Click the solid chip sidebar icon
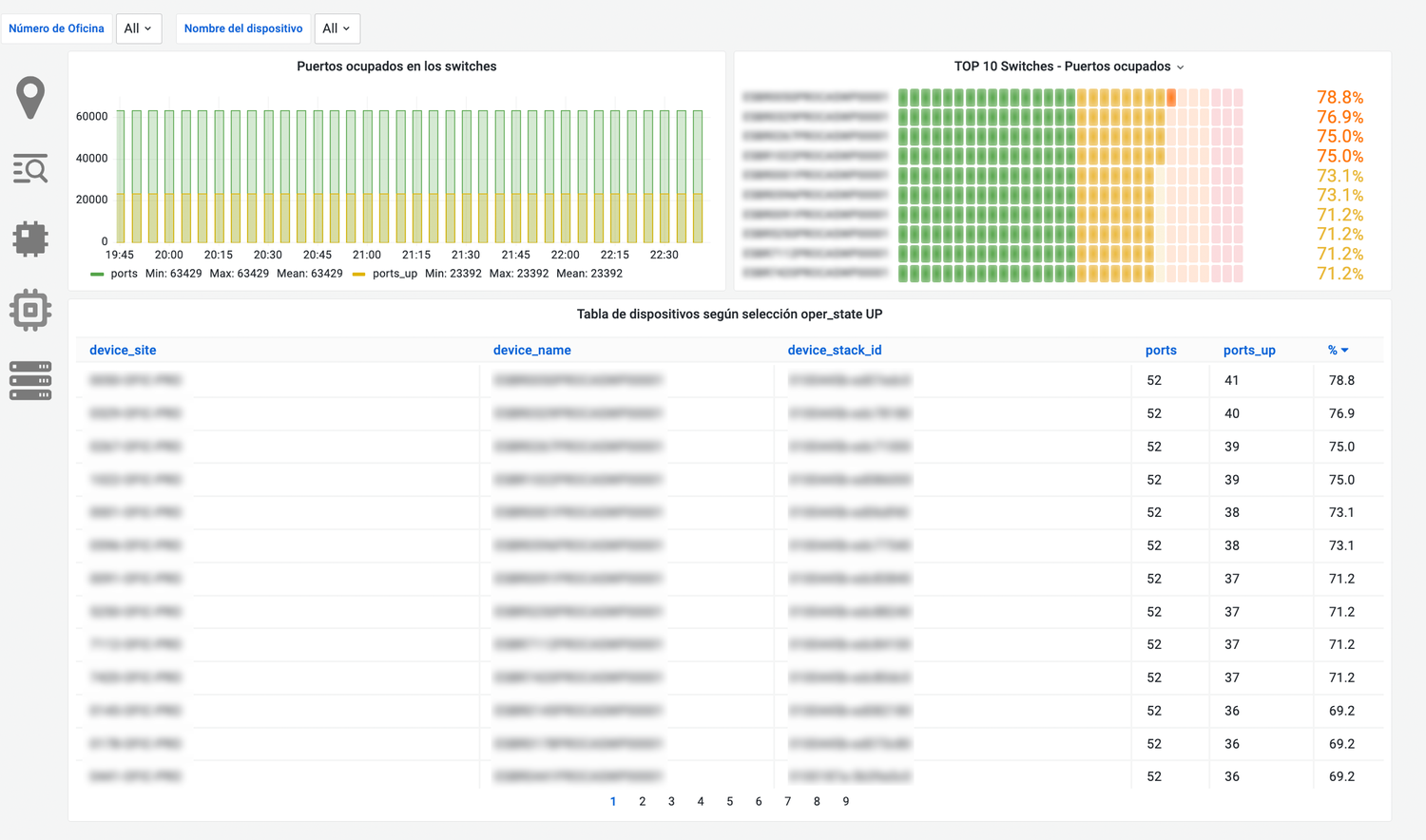Image resolution: width=1426 pixels, height=840 pixels. click(x=30, y=239)
